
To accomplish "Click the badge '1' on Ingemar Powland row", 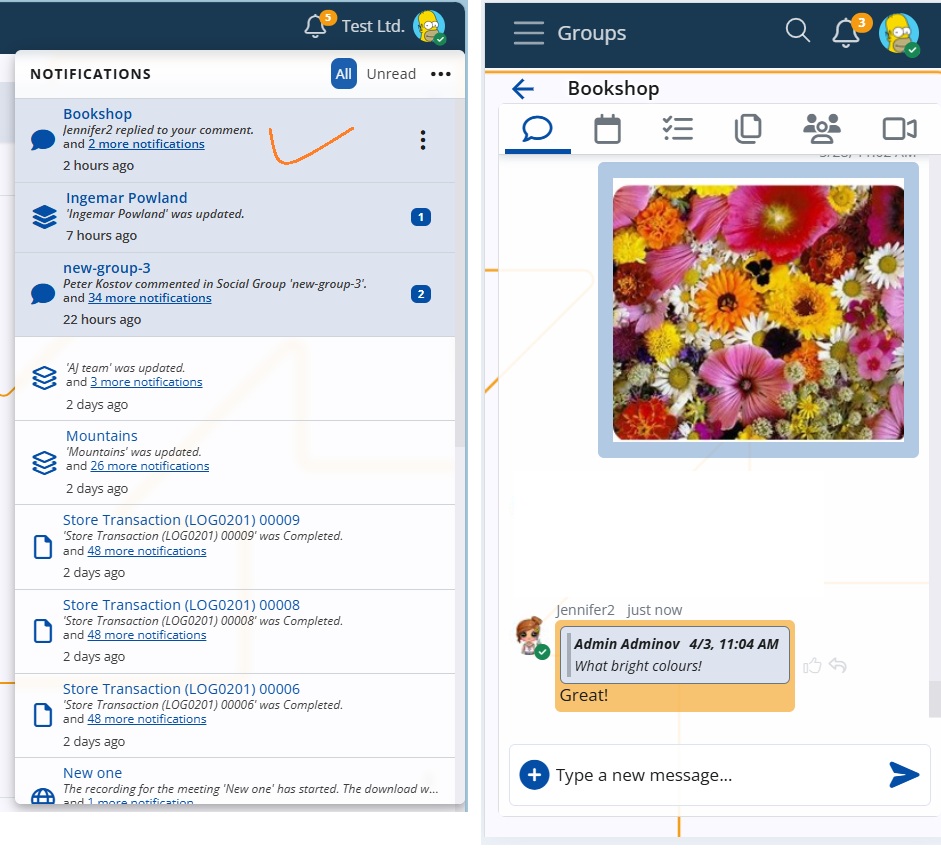I will [x=421, y=217].
